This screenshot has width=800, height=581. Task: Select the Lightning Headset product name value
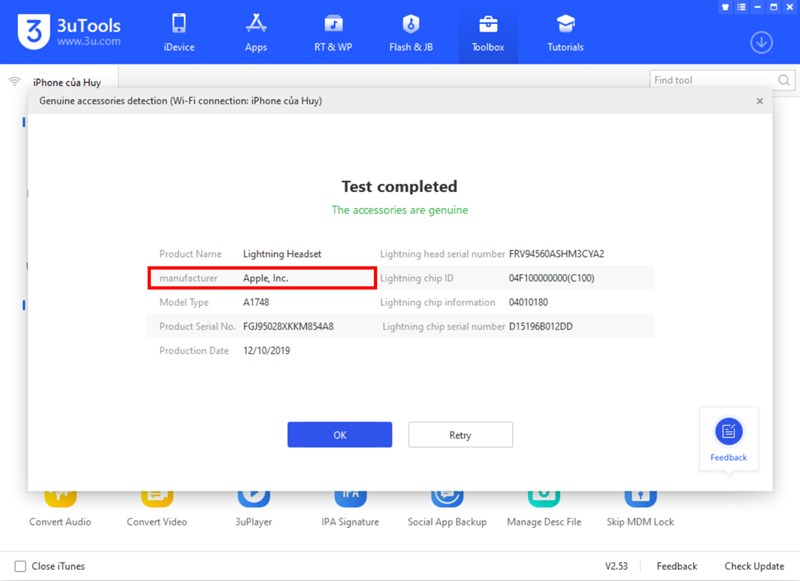pyautogui.click(x=282, y=254)
